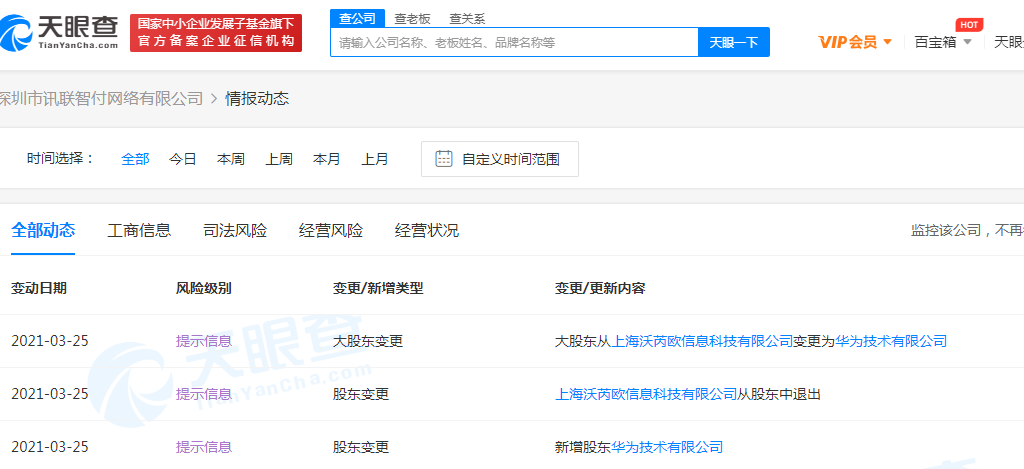Select the 今日 time filter

point(182,159)
